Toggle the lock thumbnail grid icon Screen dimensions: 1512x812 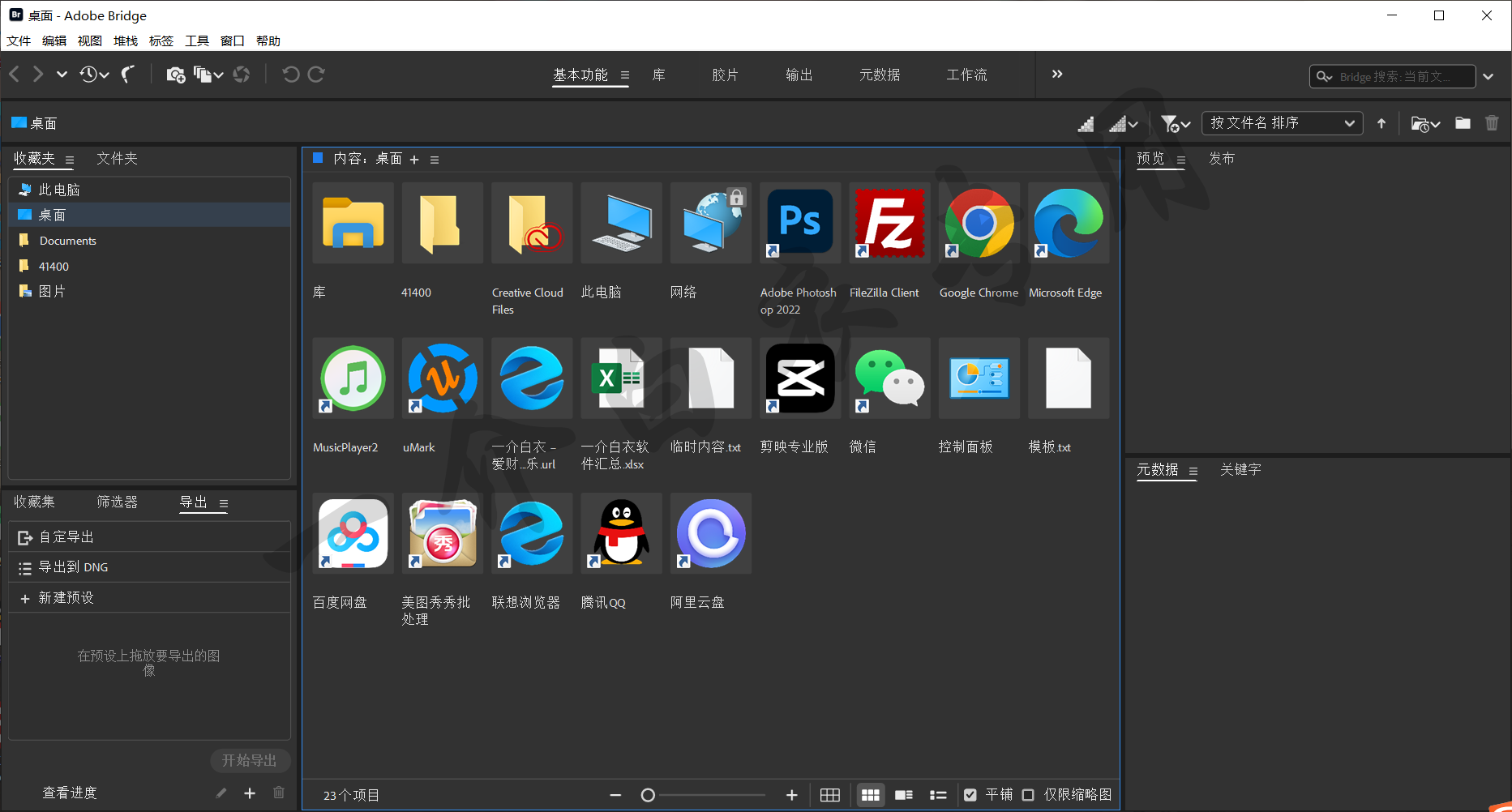coord(830,795)
